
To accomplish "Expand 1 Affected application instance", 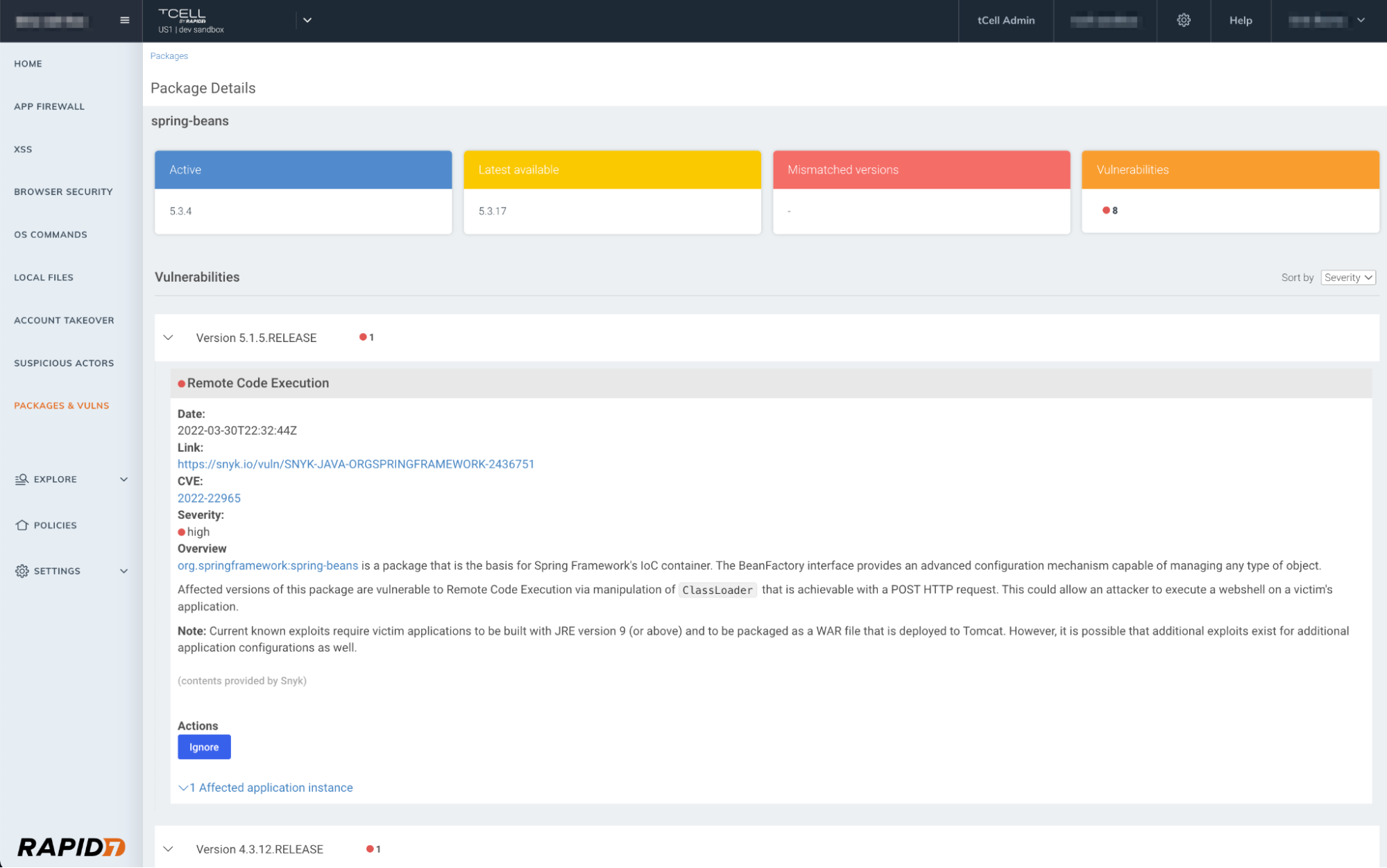I will tap(266, 788).
